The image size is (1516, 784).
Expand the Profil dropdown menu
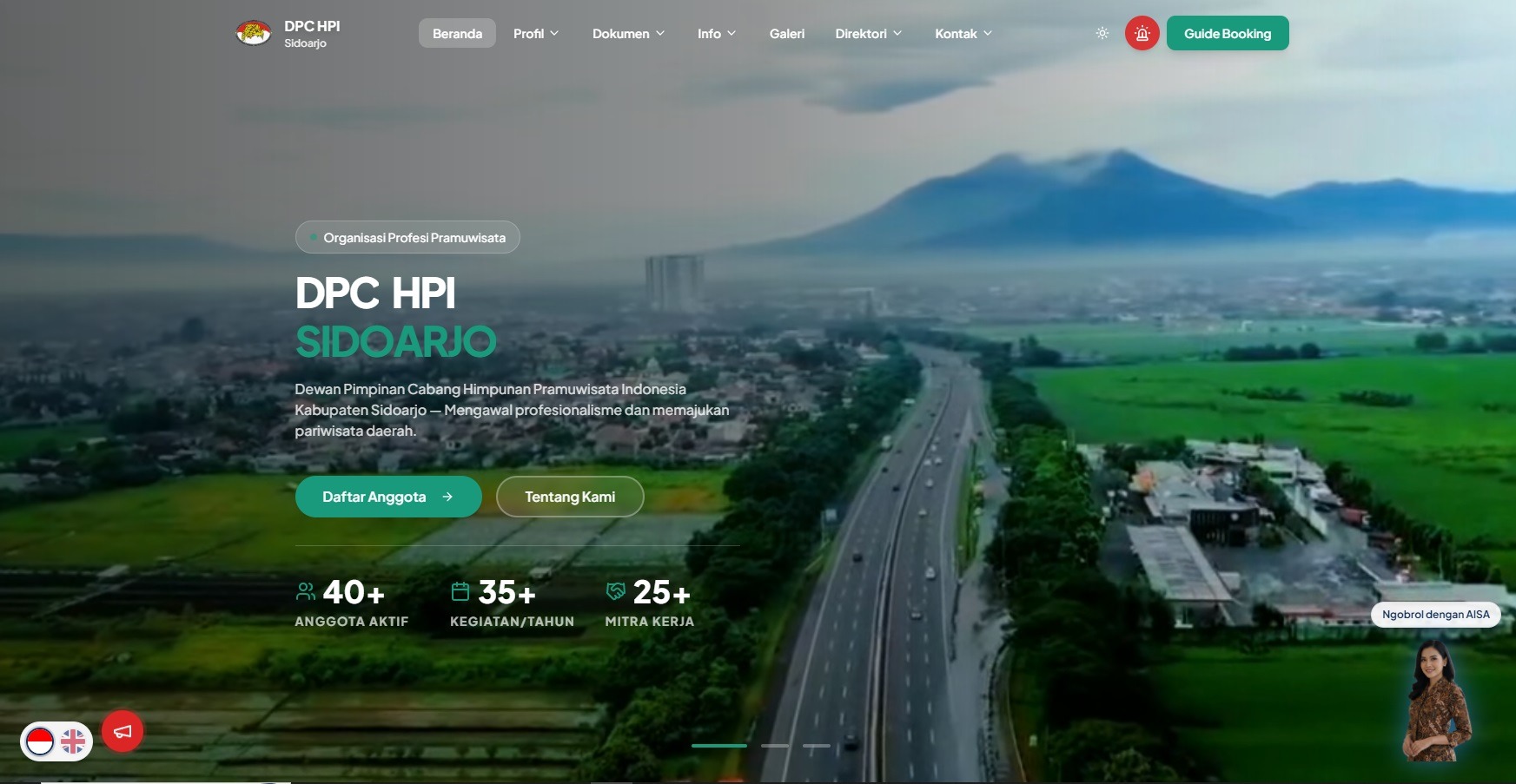point(536,33)
